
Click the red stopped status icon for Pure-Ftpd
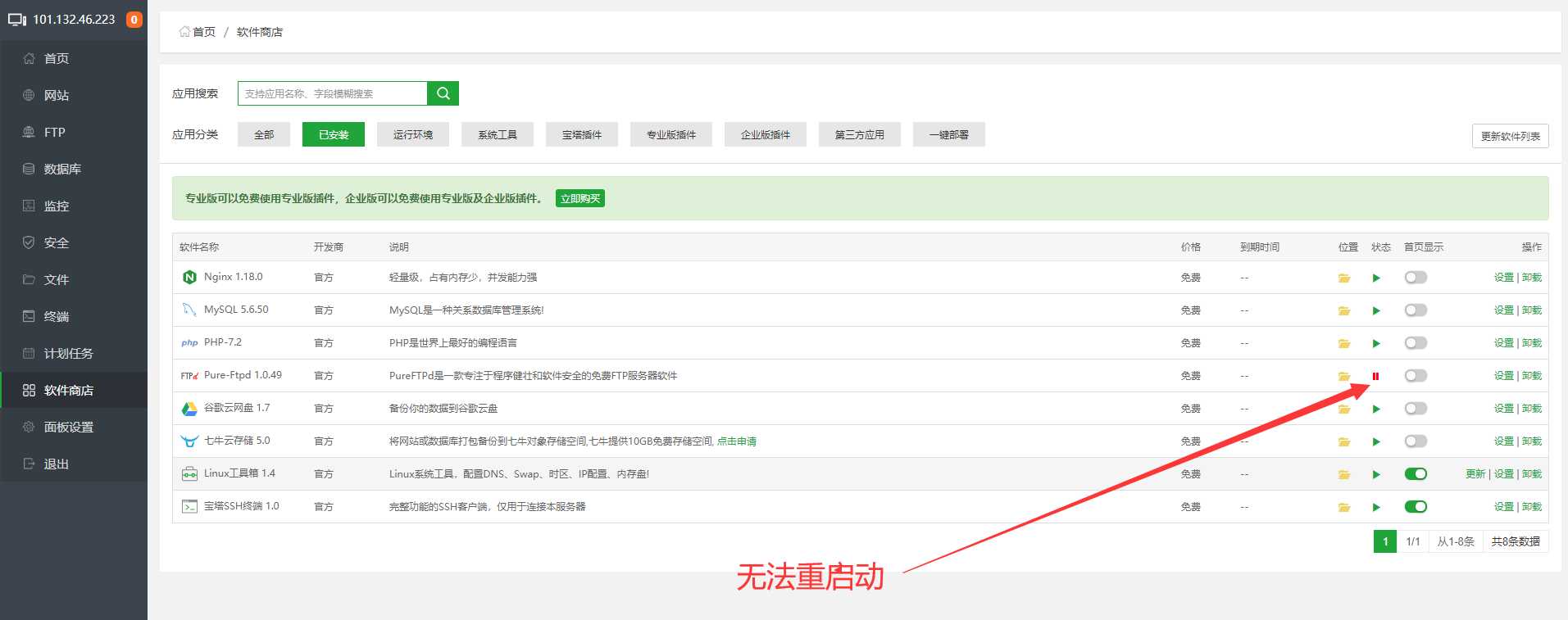pyautogui.click(x=1375, y=376)
